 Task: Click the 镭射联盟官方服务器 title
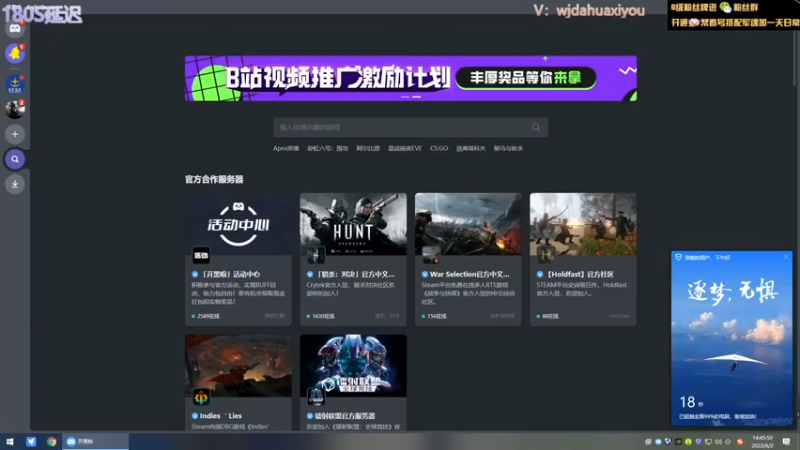pos(345,416)
